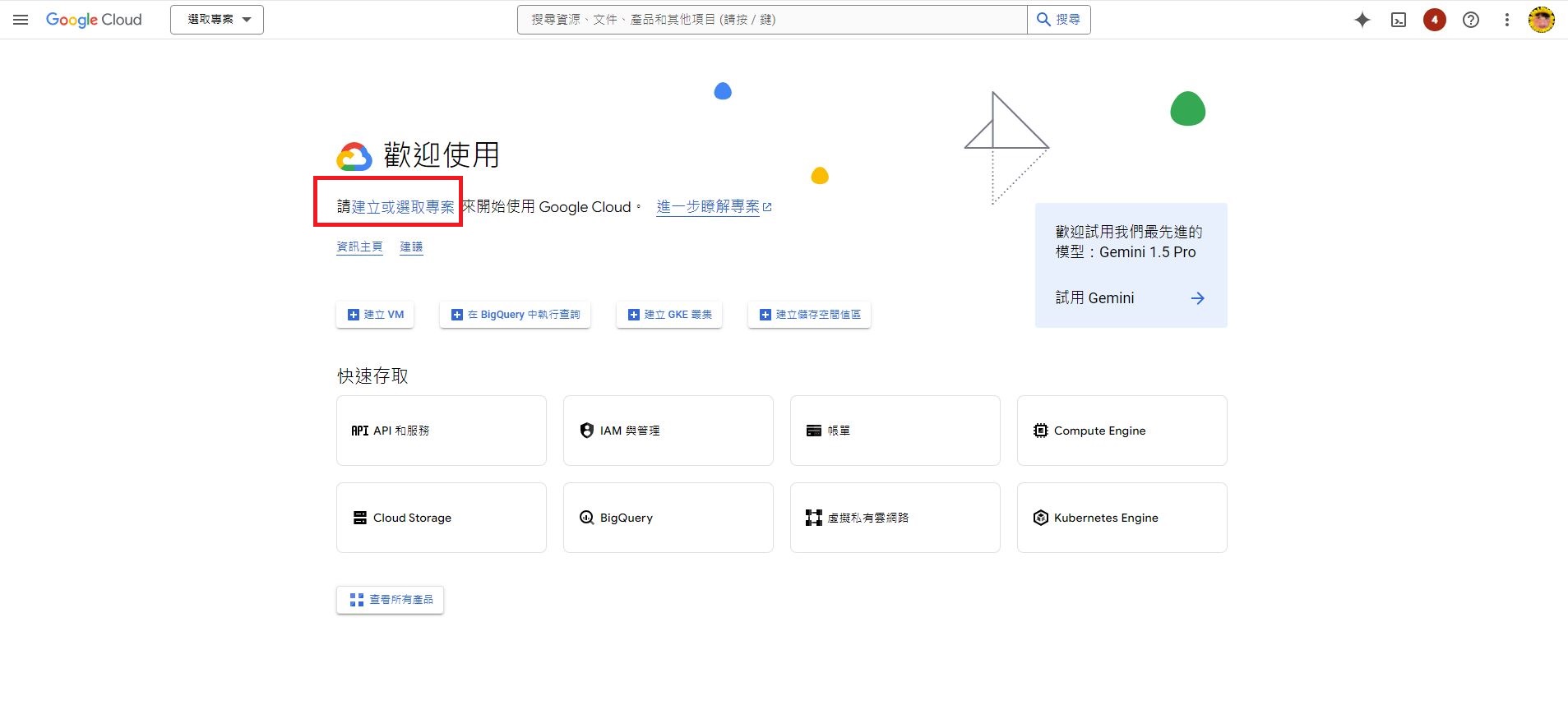1568x705 pixels.
Task: Click the 歡迎使用 welcome heading
Action: click(x=442, y=155)
